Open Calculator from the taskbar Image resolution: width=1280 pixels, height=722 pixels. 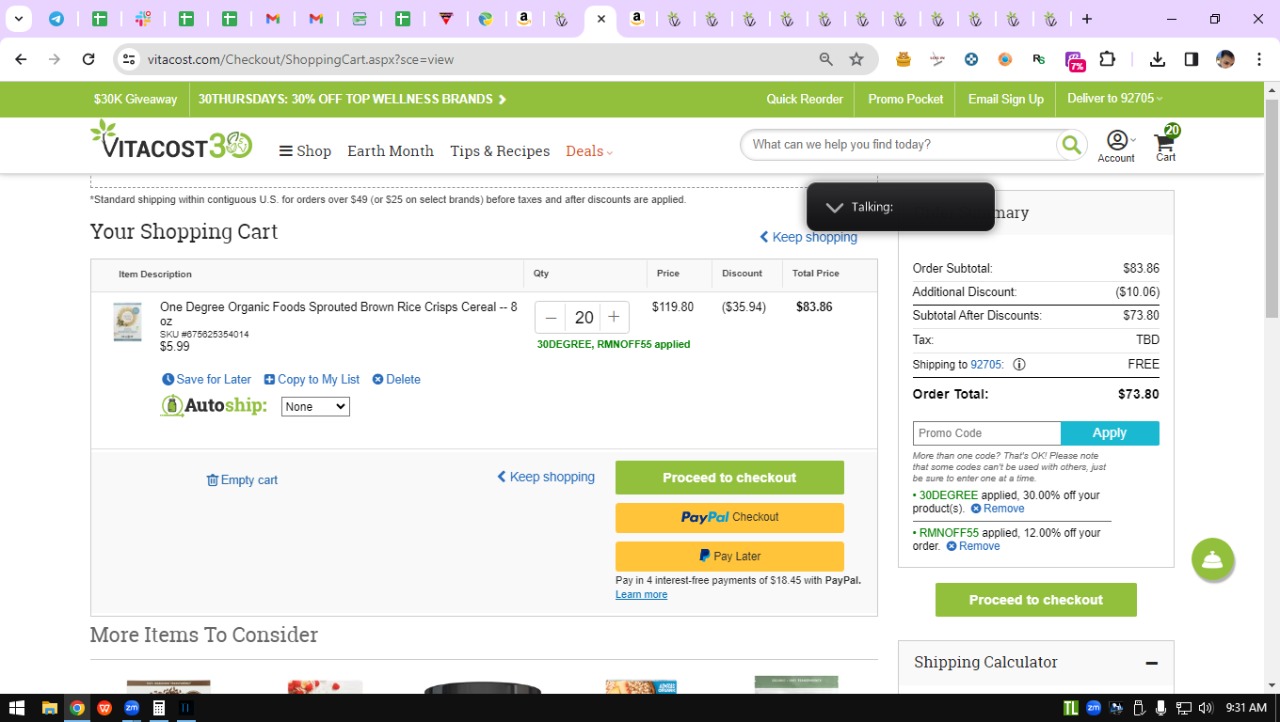(x=158, y=708)
